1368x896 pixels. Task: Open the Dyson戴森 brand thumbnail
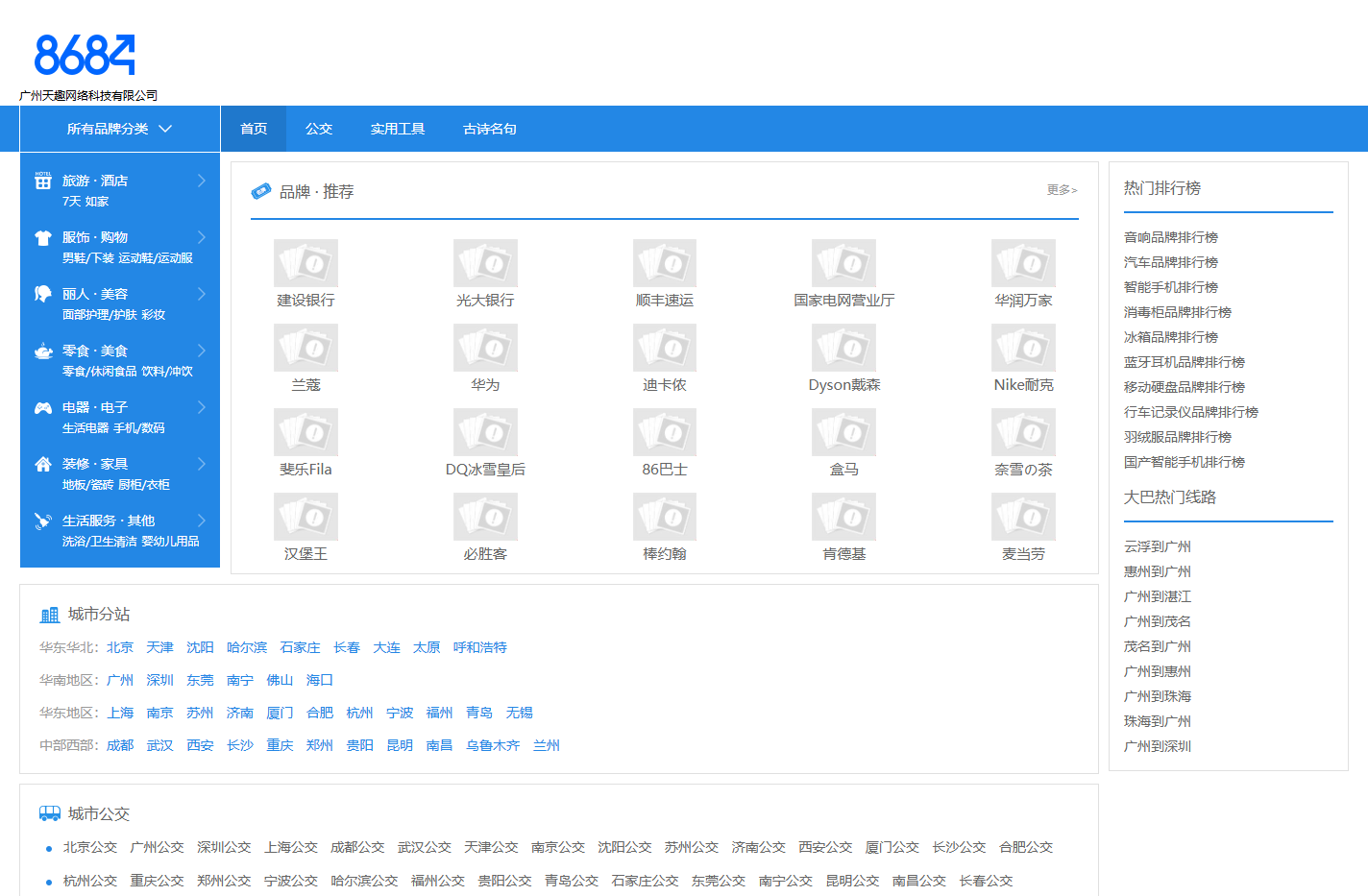click(x=843, y=348)
